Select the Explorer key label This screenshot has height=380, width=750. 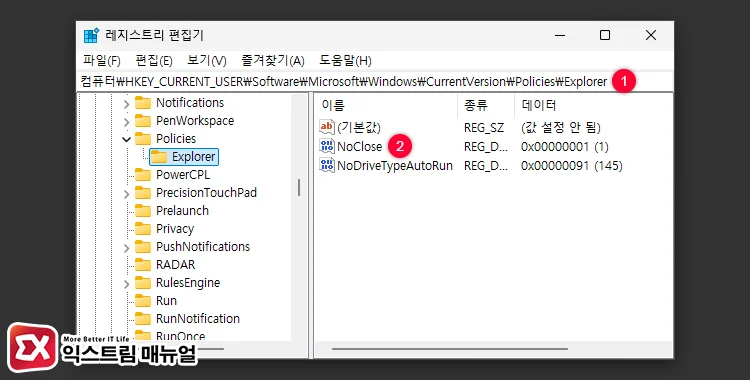pos(193,156)
